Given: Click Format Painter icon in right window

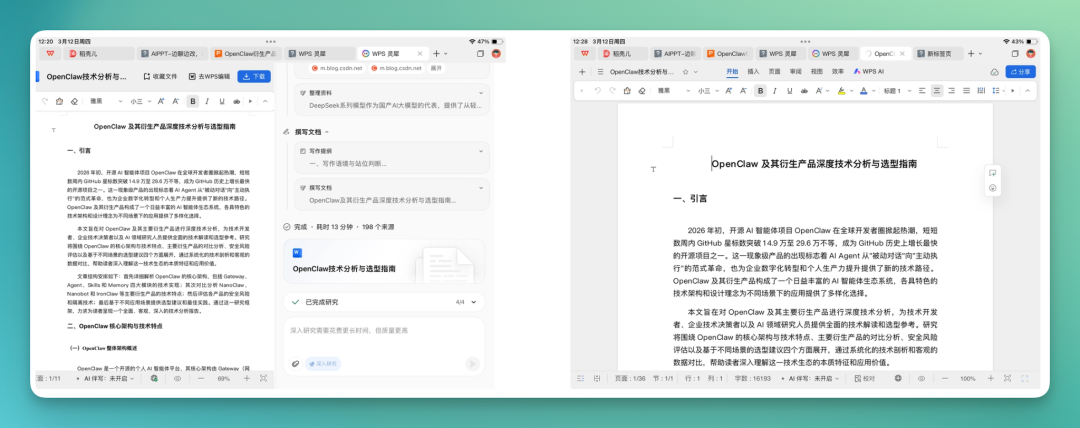Looking at the screenshot, I should [x=627, y=90].
